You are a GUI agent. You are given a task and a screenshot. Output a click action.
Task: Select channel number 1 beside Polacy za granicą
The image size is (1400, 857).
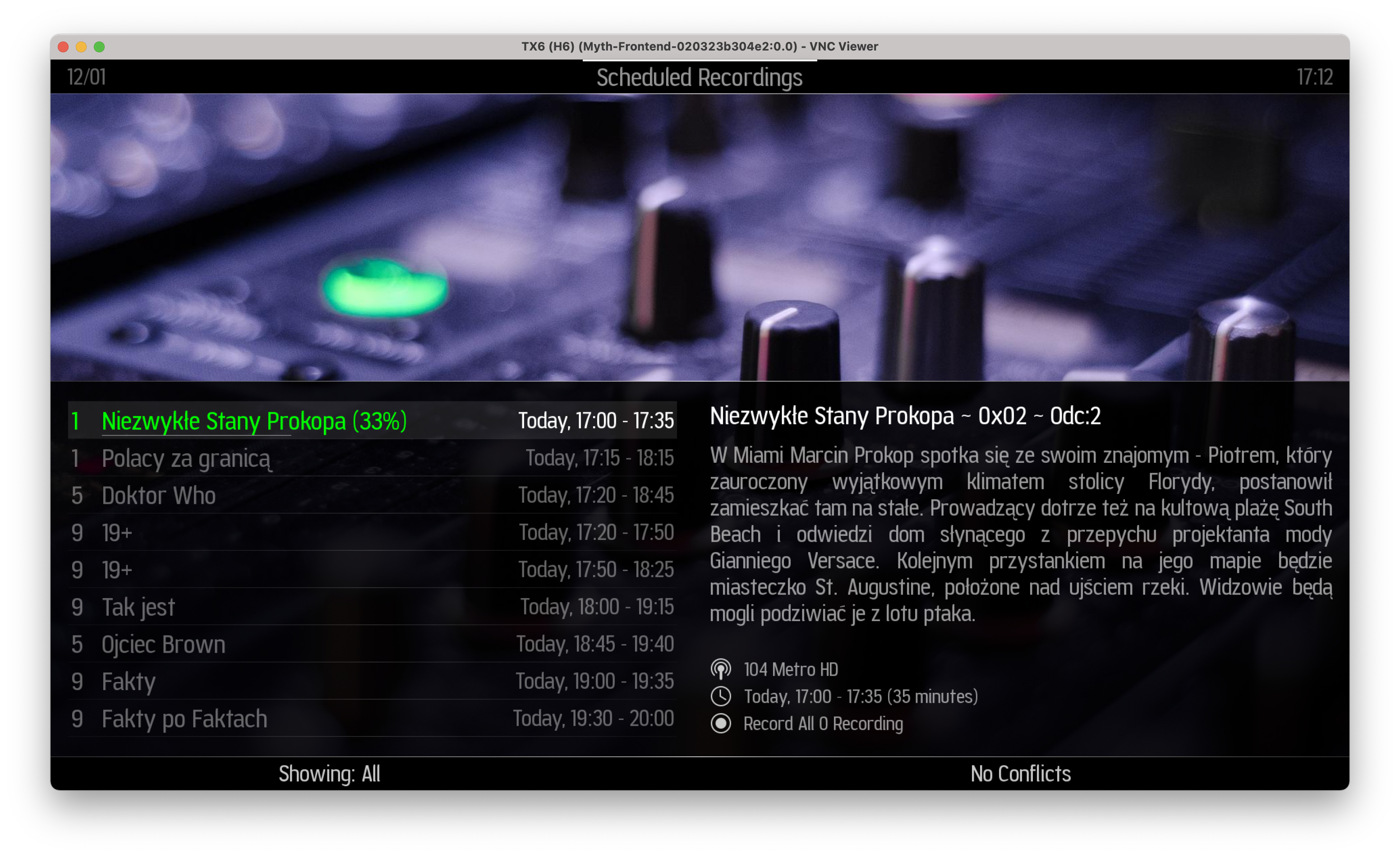[x=77, y=458]
